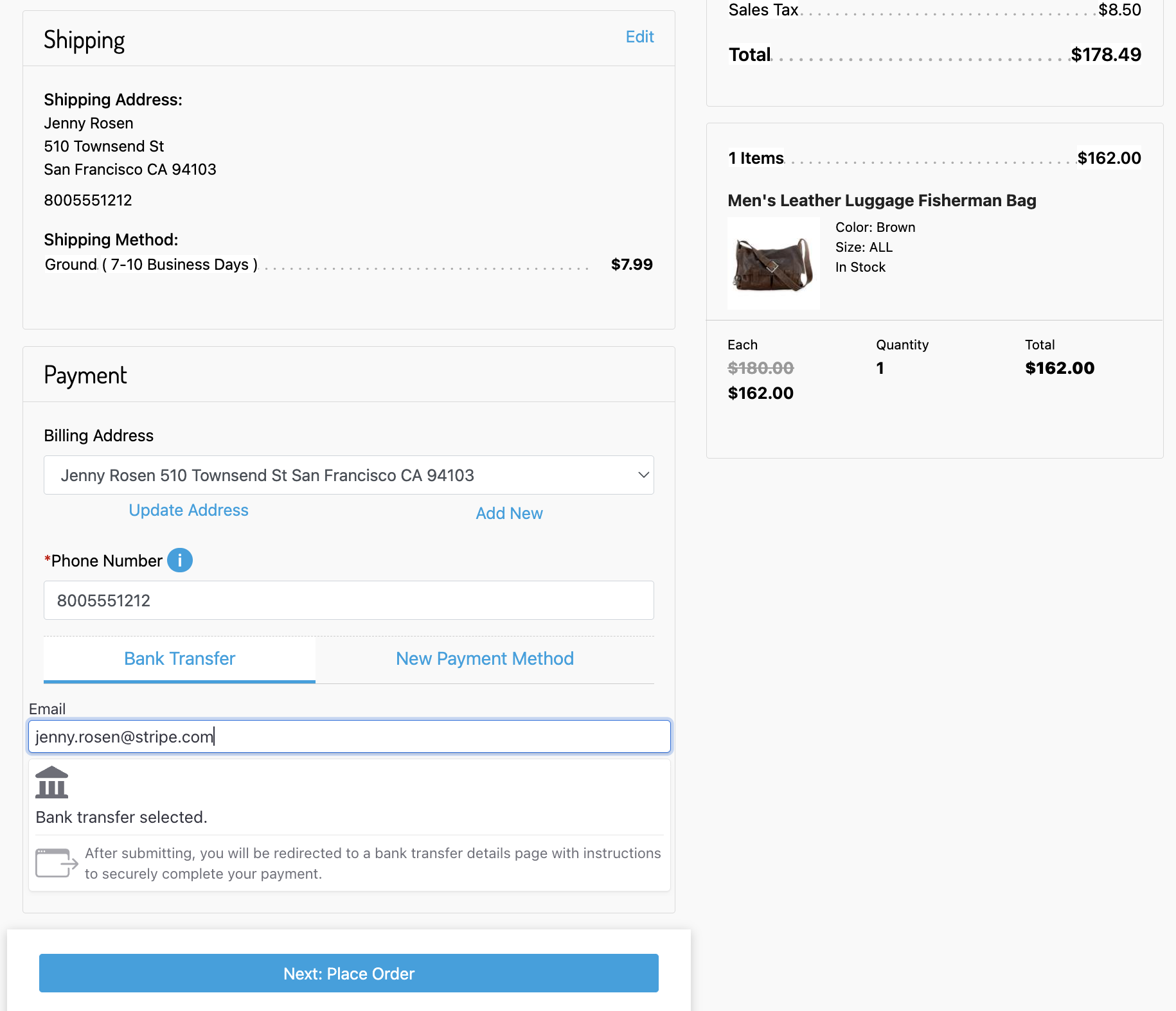Switch to the New Payment Method tab
Screen dimensions: 1176x1011
(485, 658)
